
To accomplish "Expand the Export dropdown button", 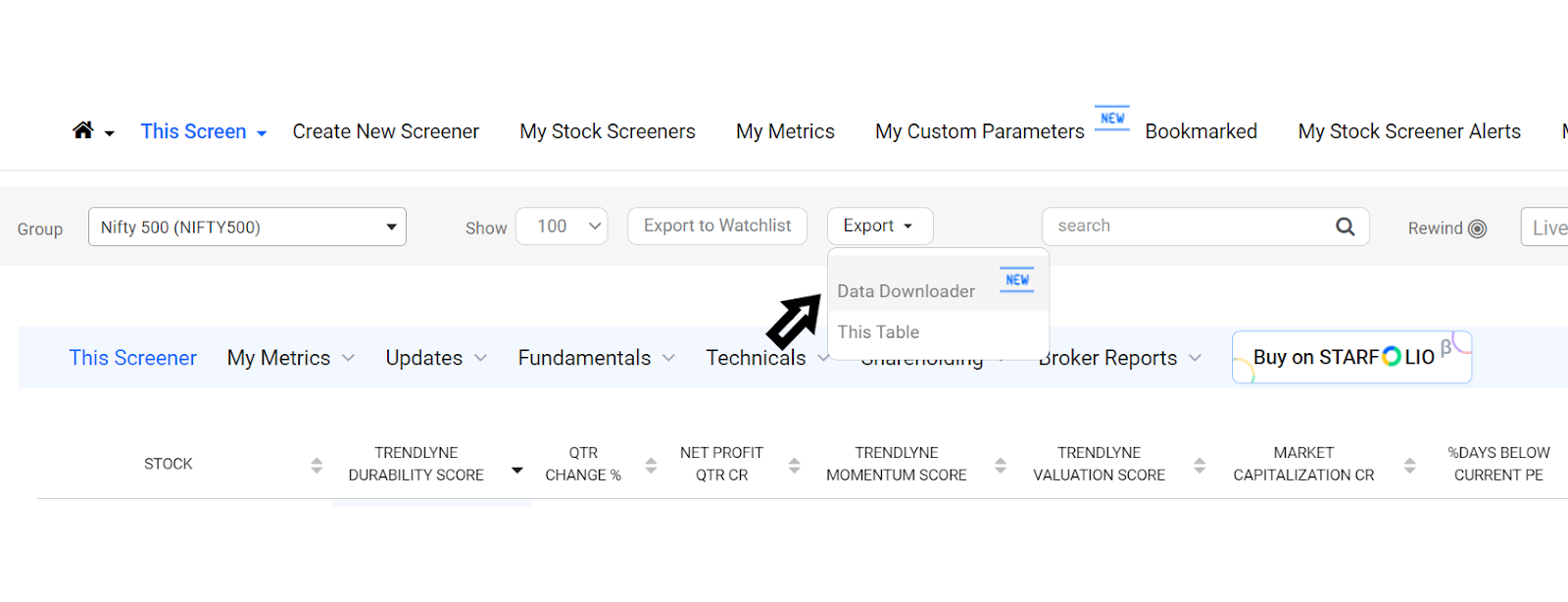I will pos(880,226).
